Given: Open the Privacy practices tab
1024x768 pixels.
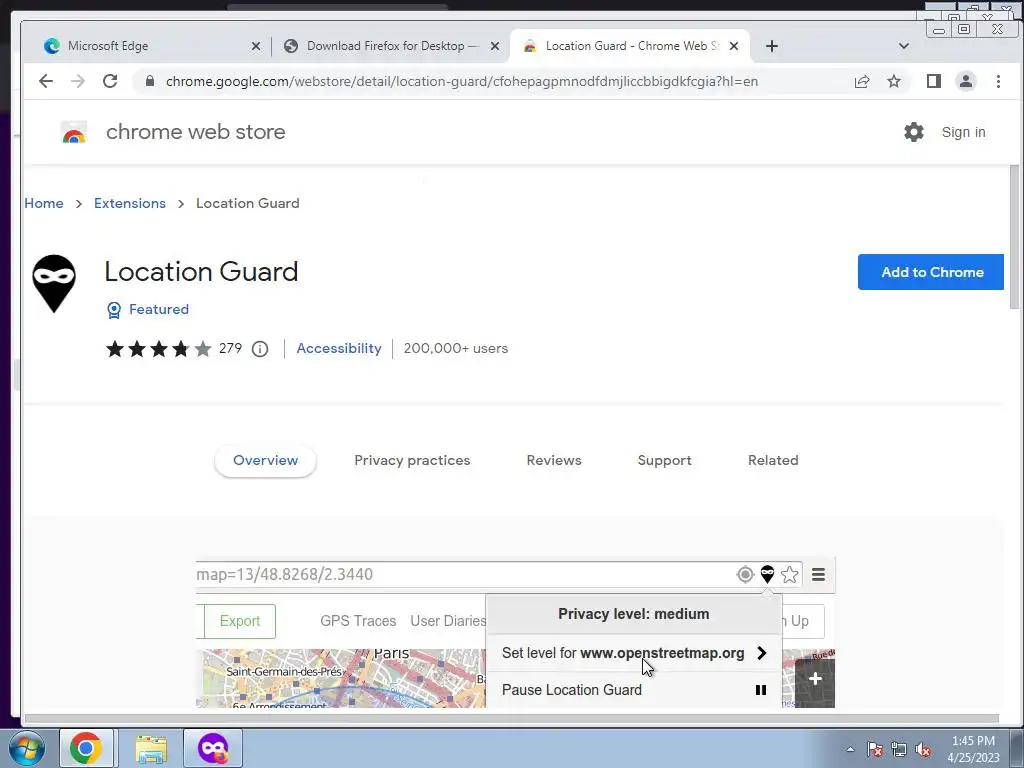Looking at the screenshot, I should coord(412,460).
